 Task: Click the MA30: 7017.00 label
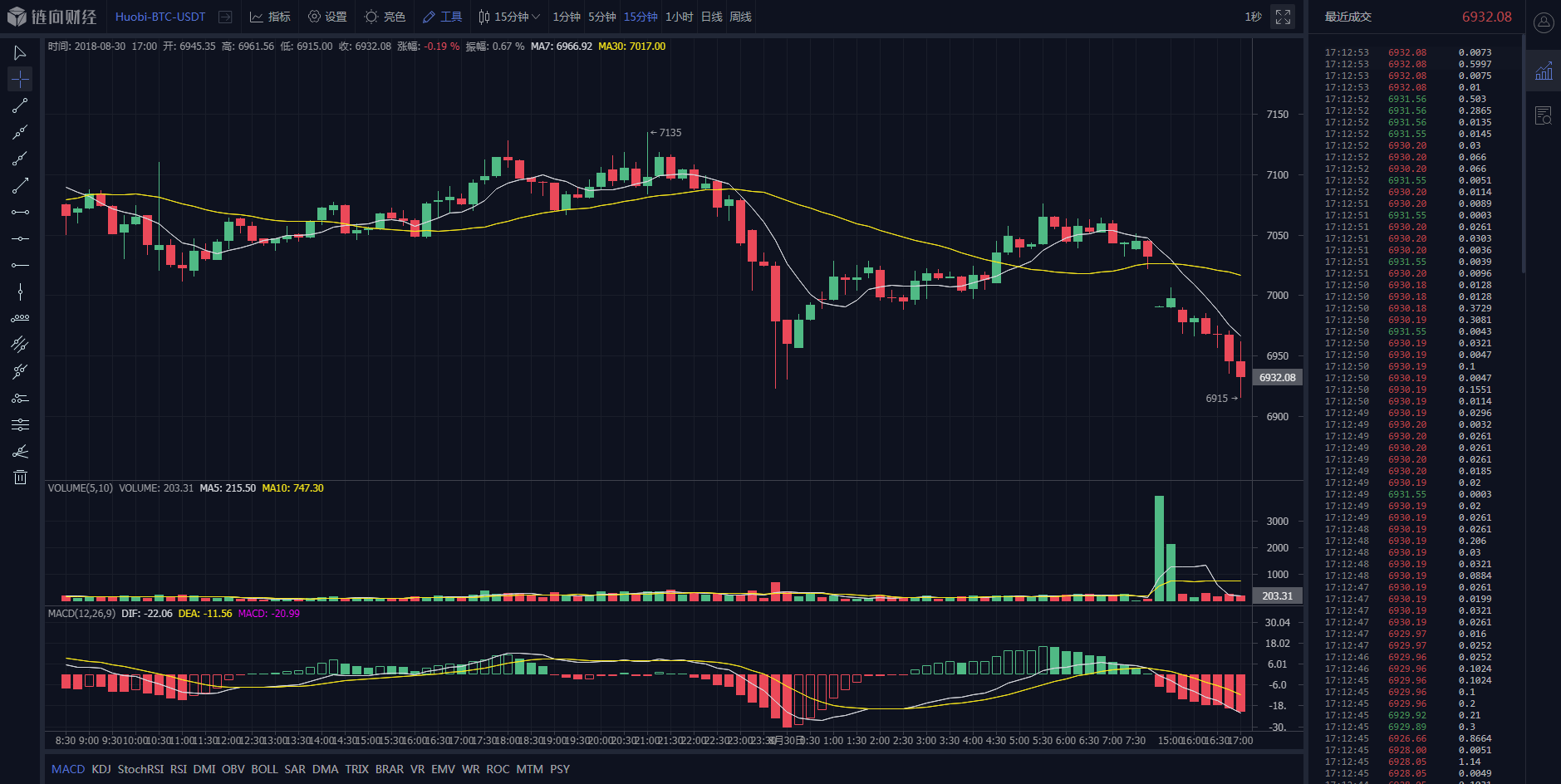coord(631,47)
